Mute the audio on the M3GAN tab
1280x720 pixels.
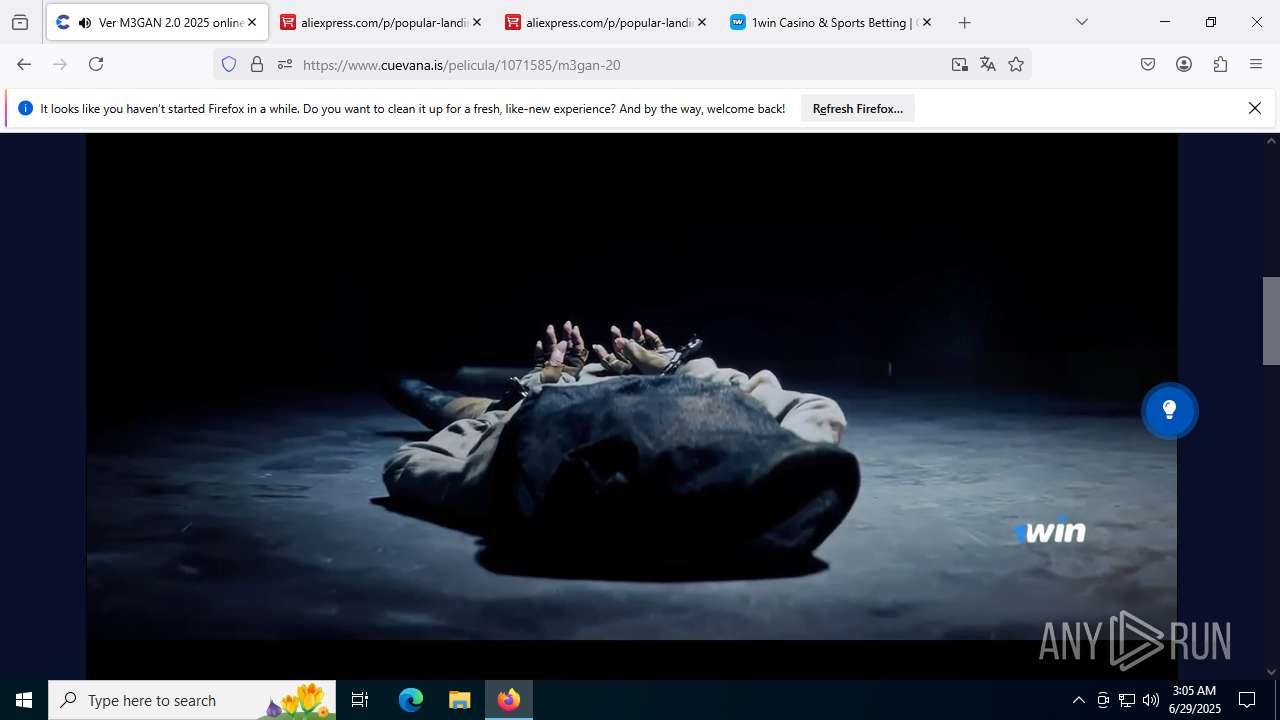[84, 22]
